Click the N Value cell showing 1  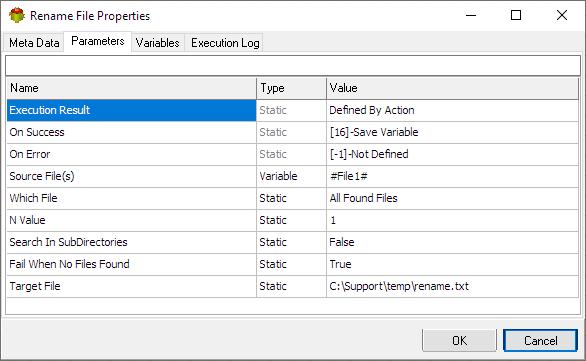pyautogui.click(x=452, y=220)
